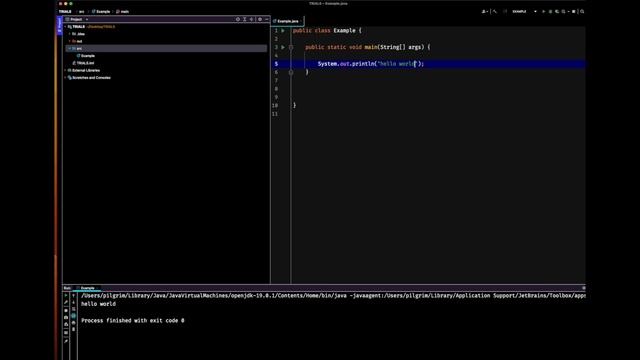Click Collapse All icon in Project panel

pos(251,19)
